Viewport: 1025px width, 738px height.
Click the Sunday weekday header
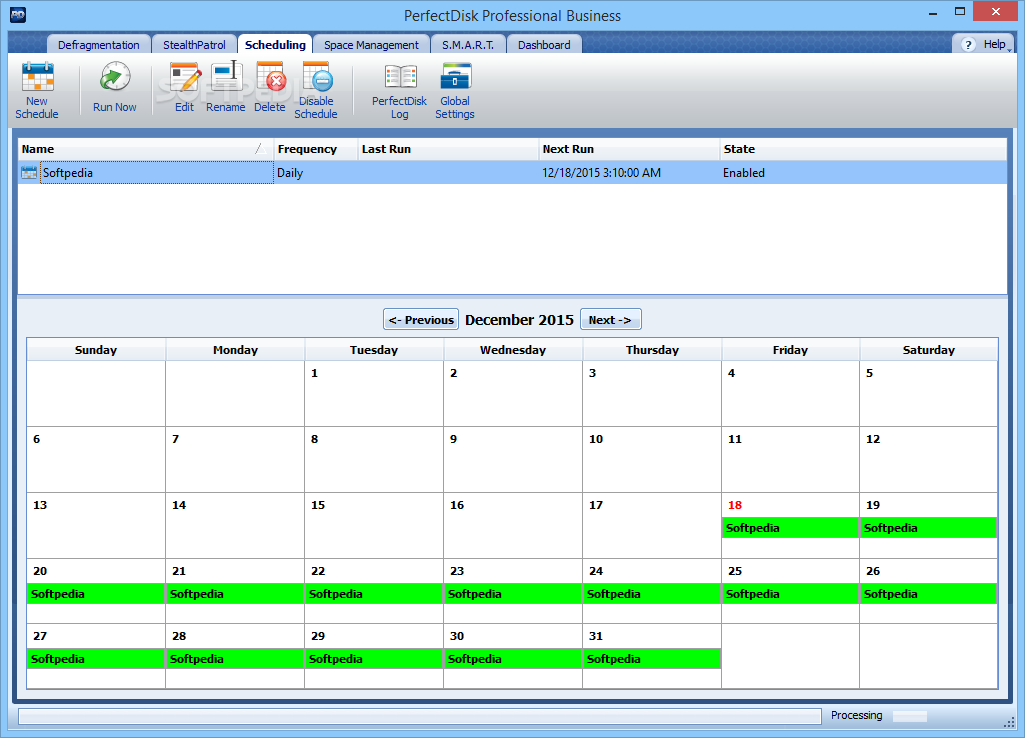tap(95, 350)
